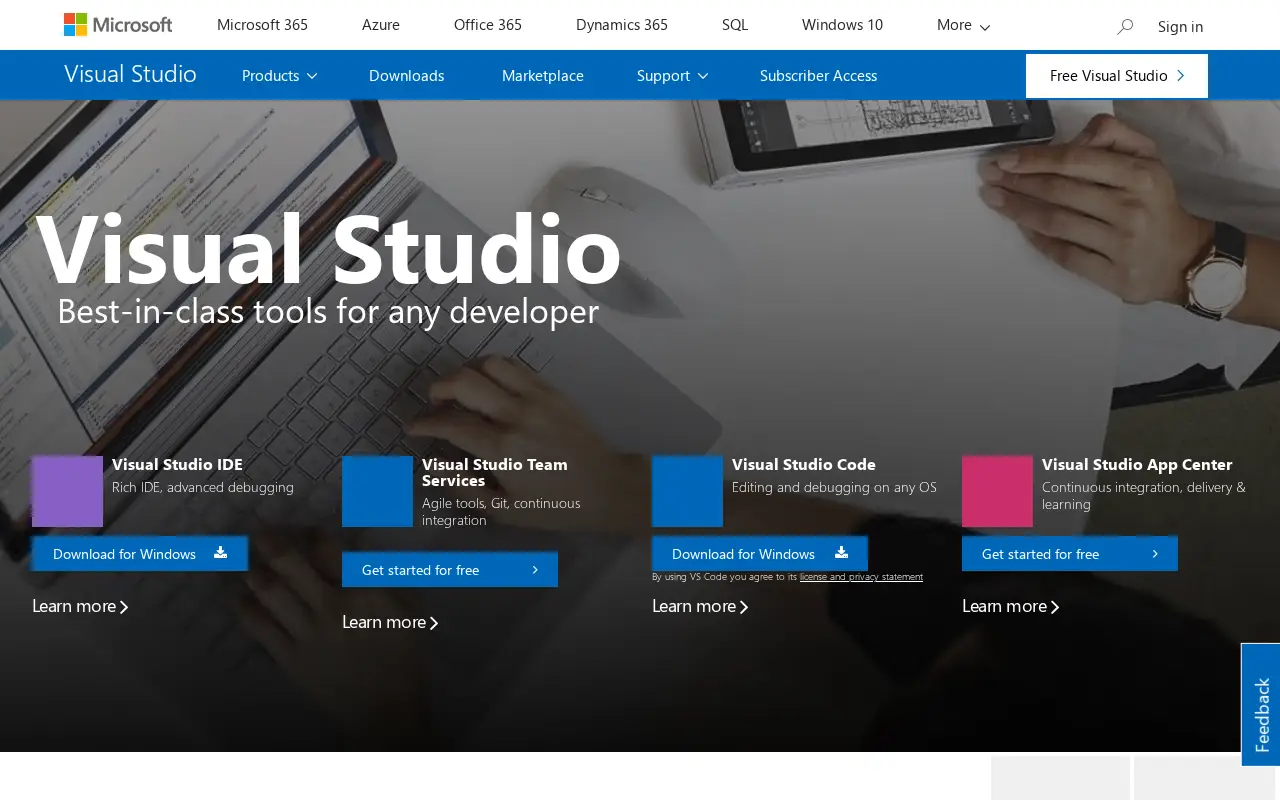Viewport: 1280px width, 800px height.
Task: Open Subscriber Access
Action: click(818, 76)
